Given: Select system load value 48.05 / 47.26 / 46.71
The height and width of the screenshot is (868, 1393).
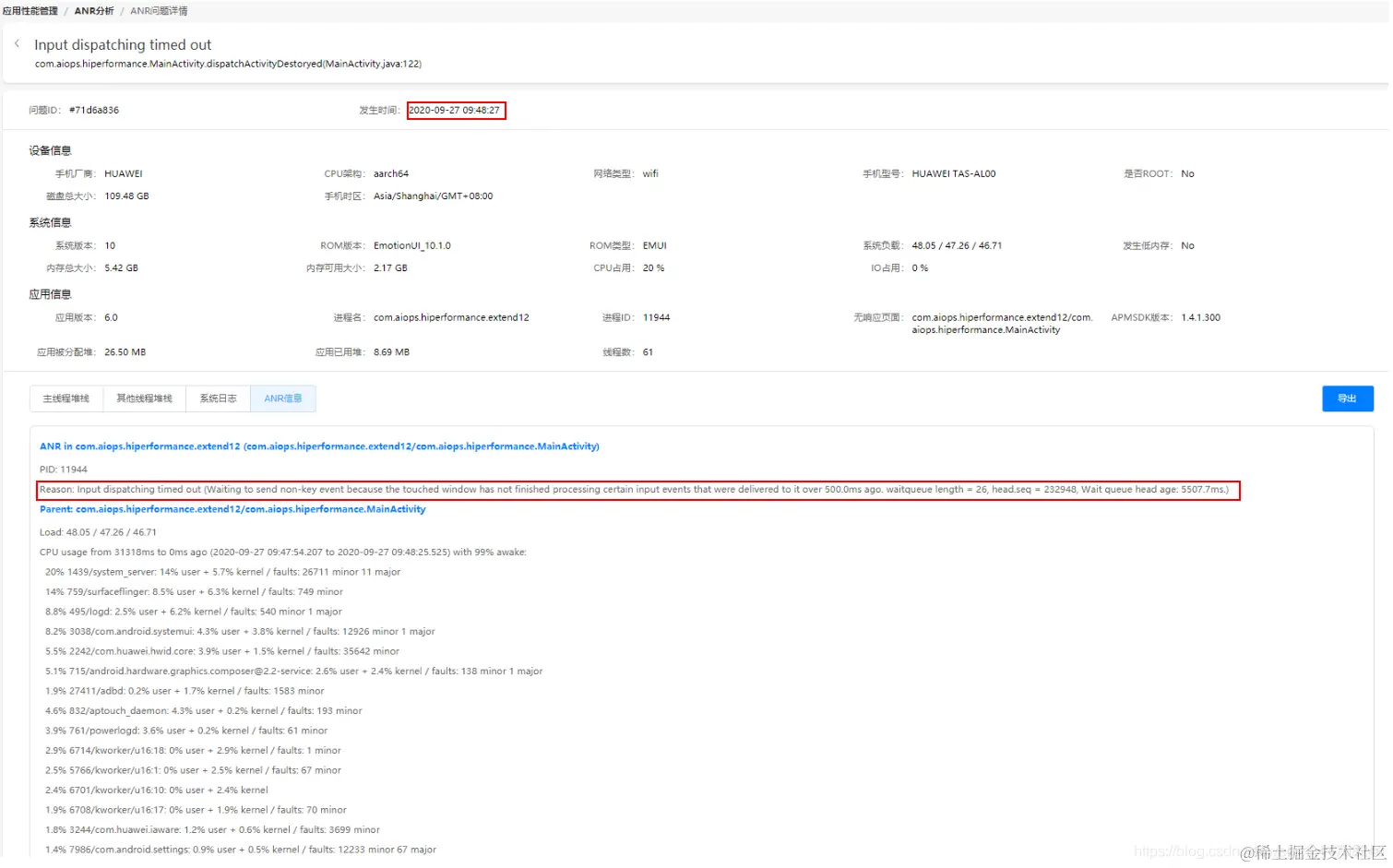Looking at the screenshot, I should [957, 245].
